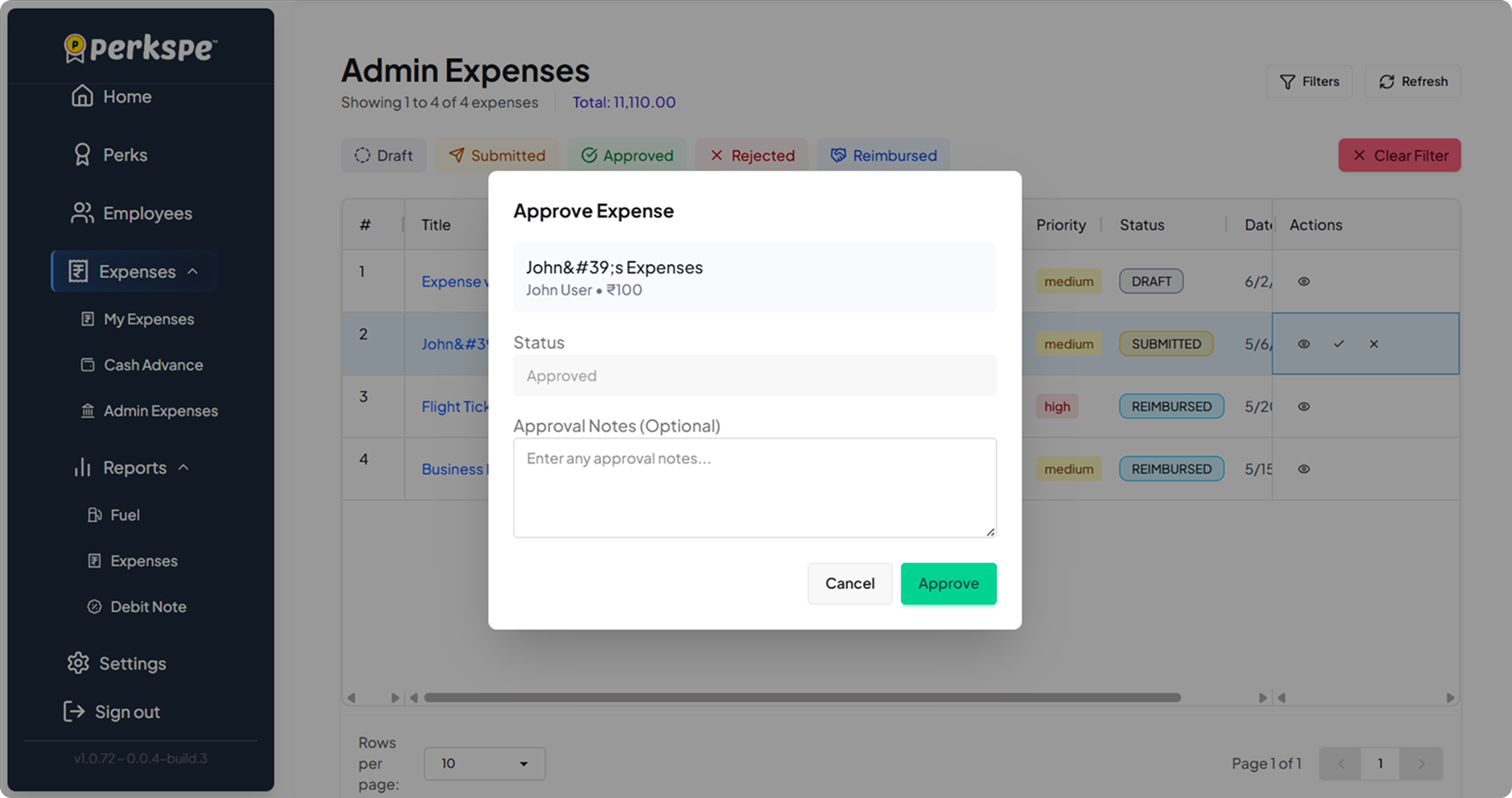
Task: View details of the SUBMITTED expense row
Action: tap(1304, 344)
